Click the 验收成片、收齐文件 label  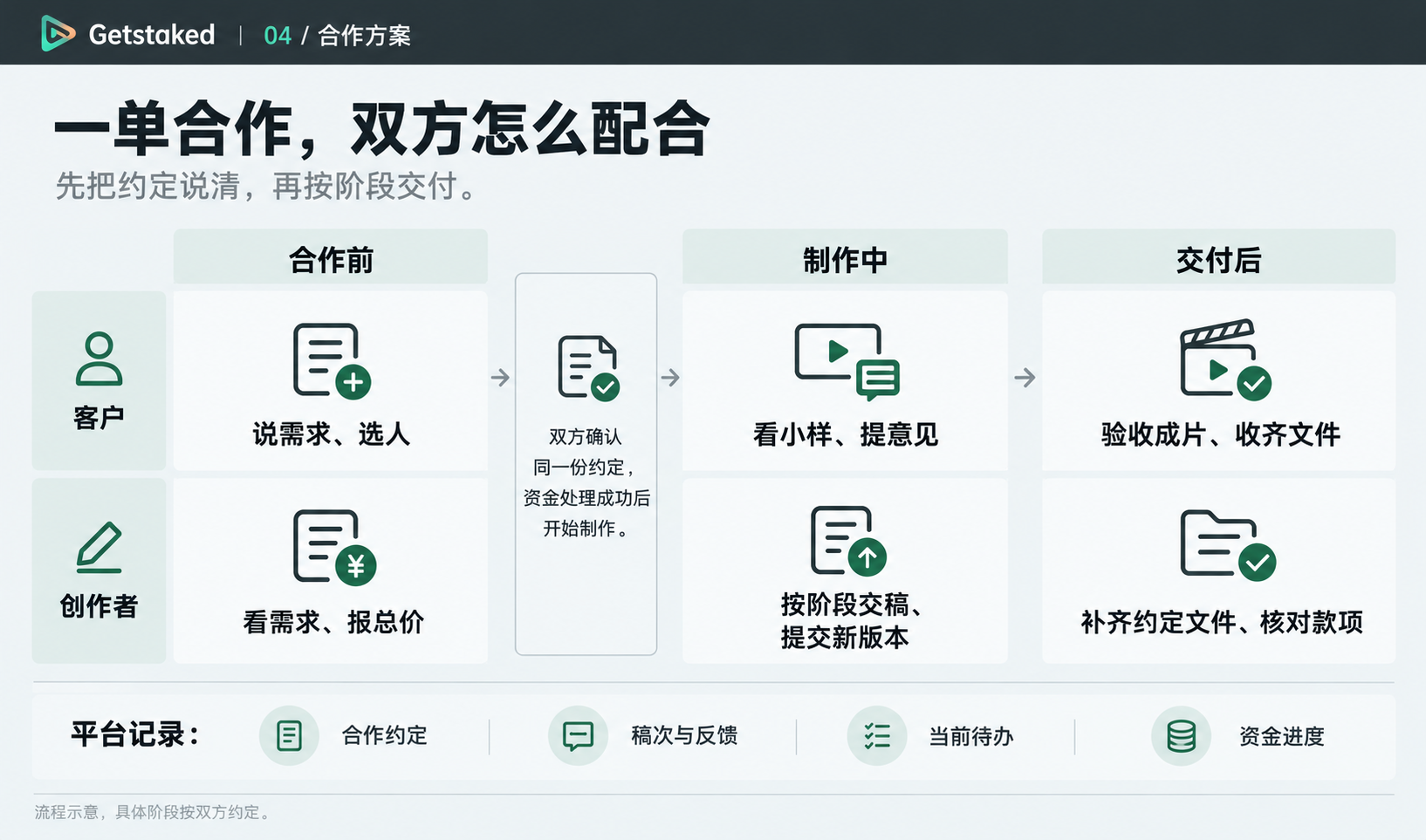click(x=1220, y=434)
